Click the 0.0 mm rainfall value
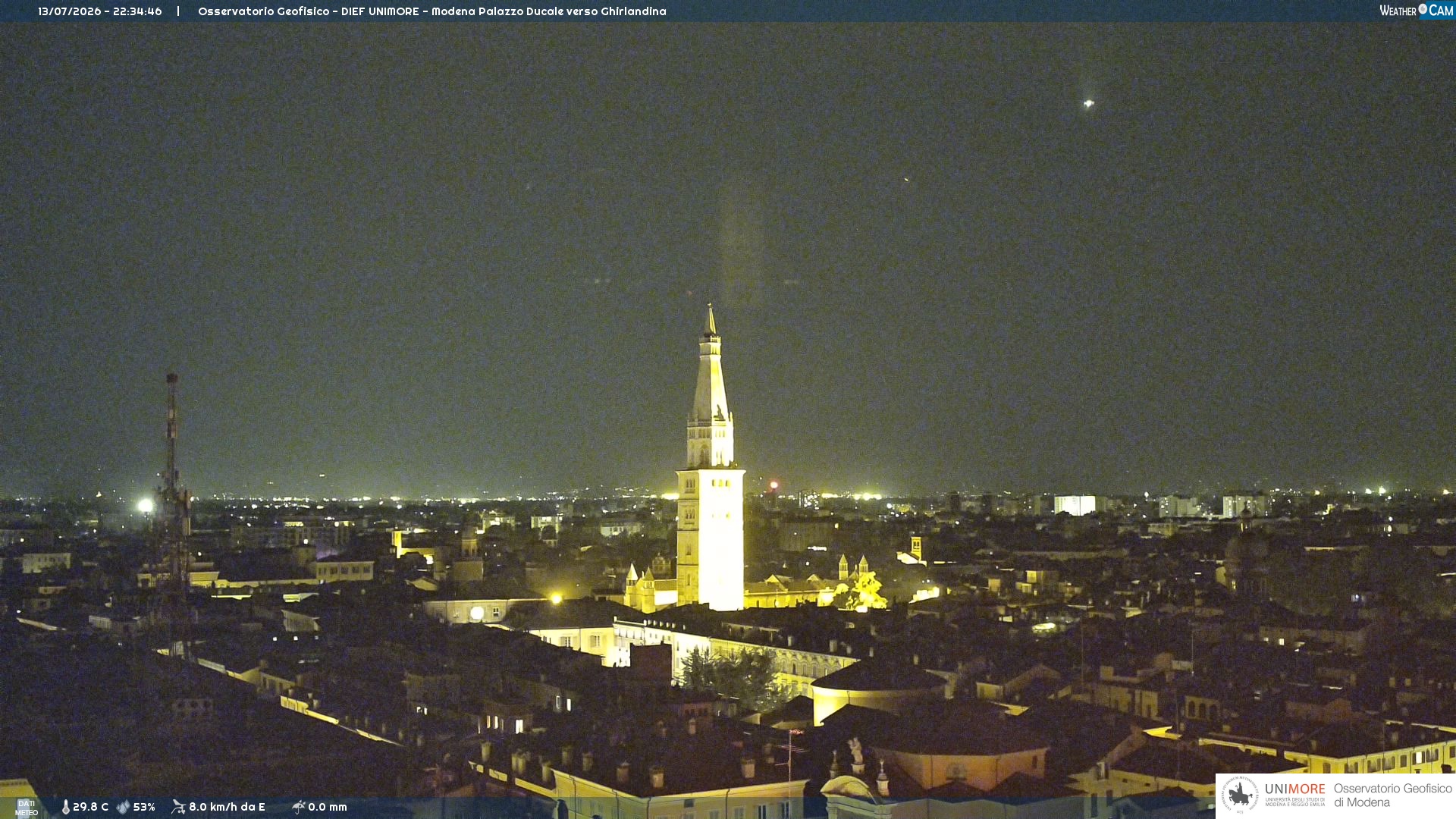 328,807
